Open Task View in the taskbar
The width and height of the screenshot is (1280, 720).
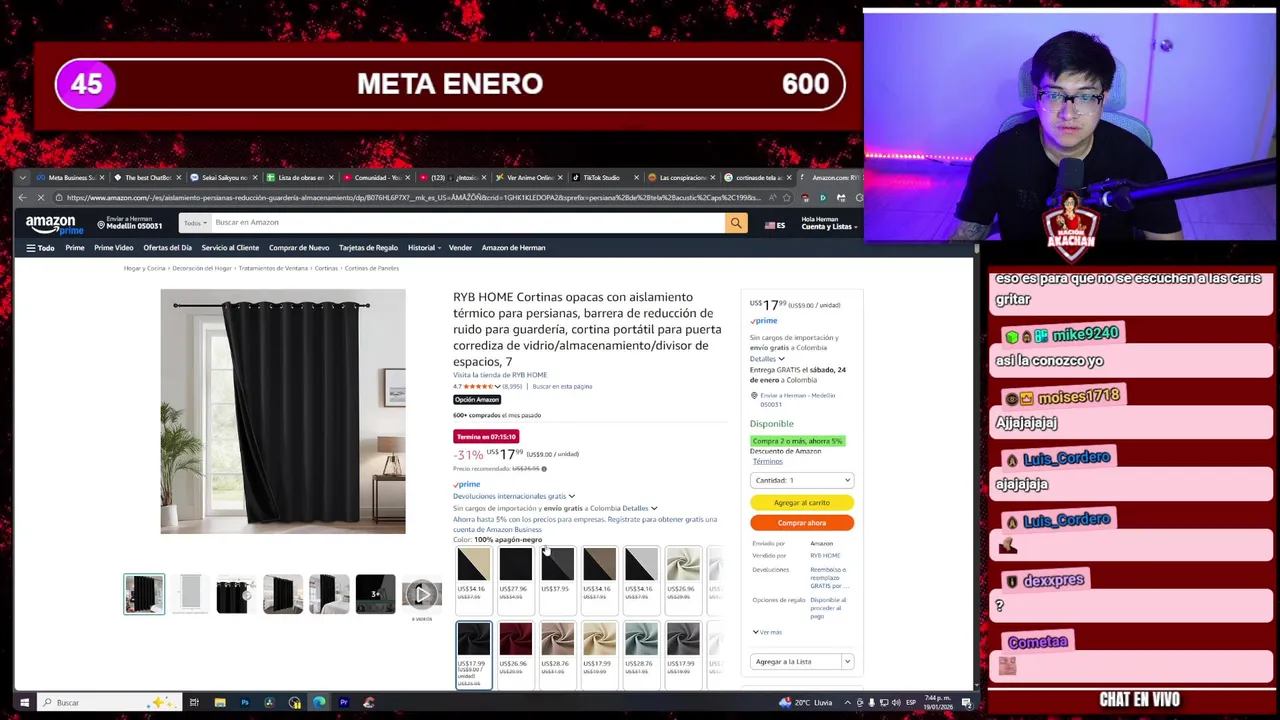(194, 703)
